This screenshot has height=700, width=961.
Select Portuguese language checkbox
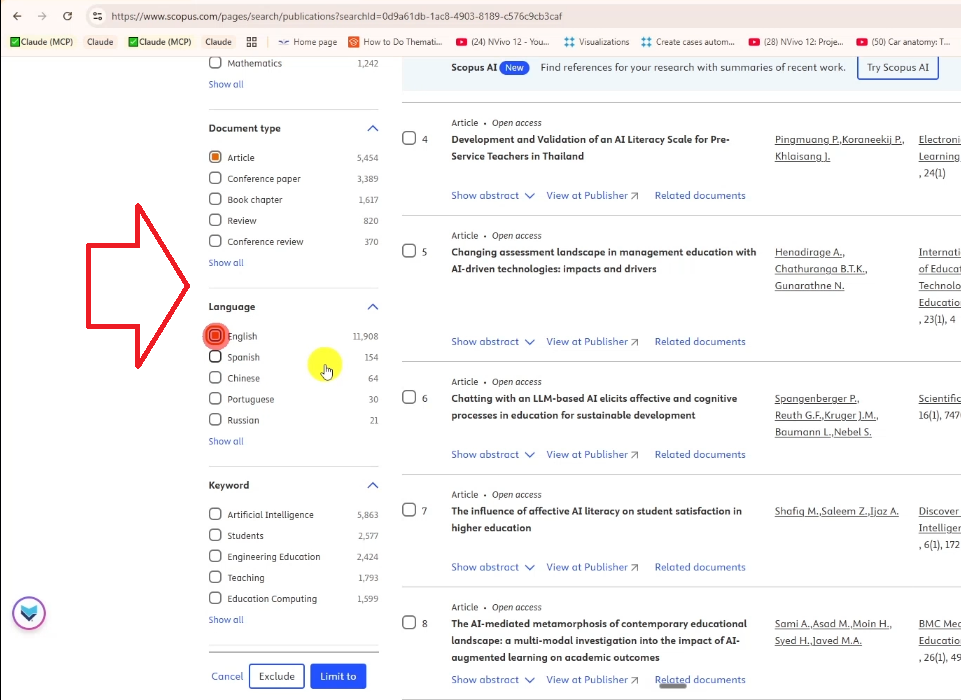pyautogui.click(x=215, y=398)
